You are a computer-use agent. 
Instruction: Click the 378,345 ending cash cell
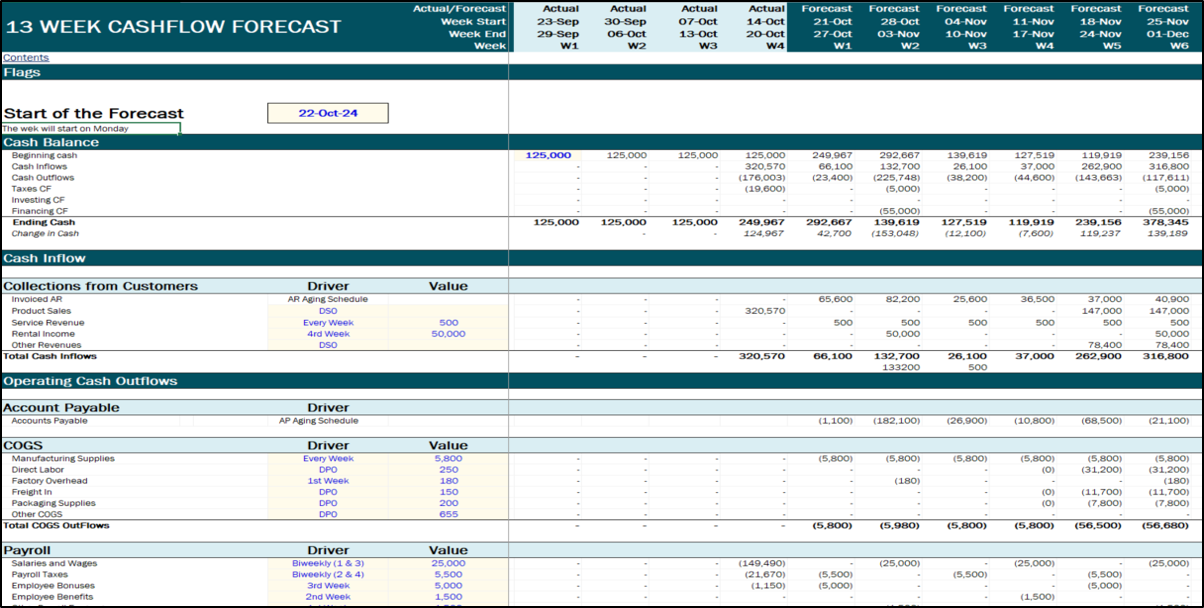tap(1168, 222)
